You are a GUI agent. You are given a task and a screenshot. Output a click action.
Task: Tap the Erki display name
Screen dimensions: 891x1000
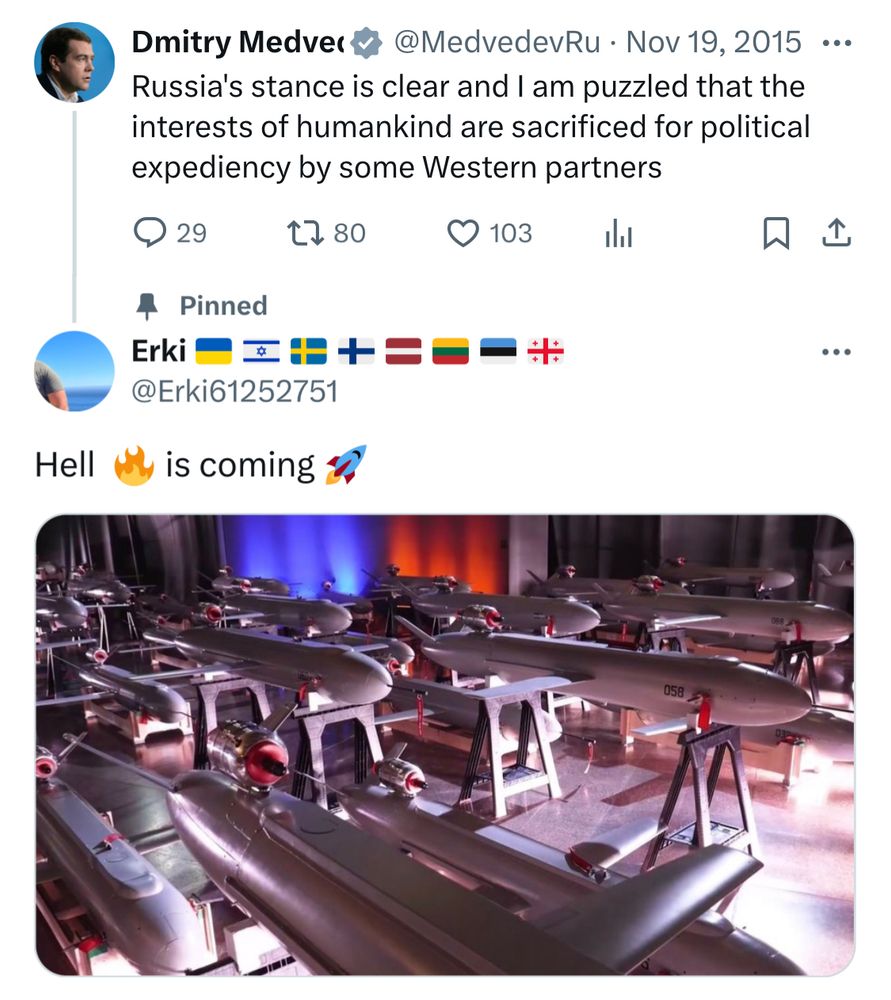click(158, 351)
